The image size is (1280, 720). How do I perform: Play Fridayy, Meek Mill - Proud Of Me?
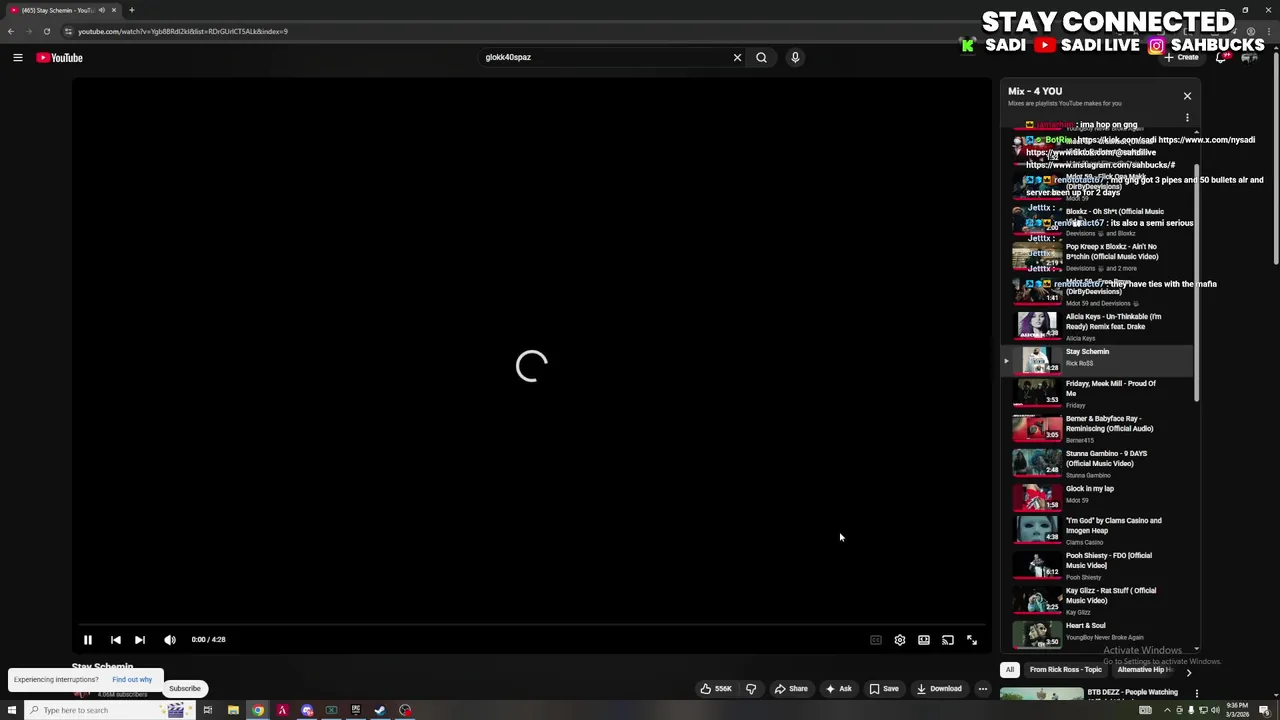1098,394
